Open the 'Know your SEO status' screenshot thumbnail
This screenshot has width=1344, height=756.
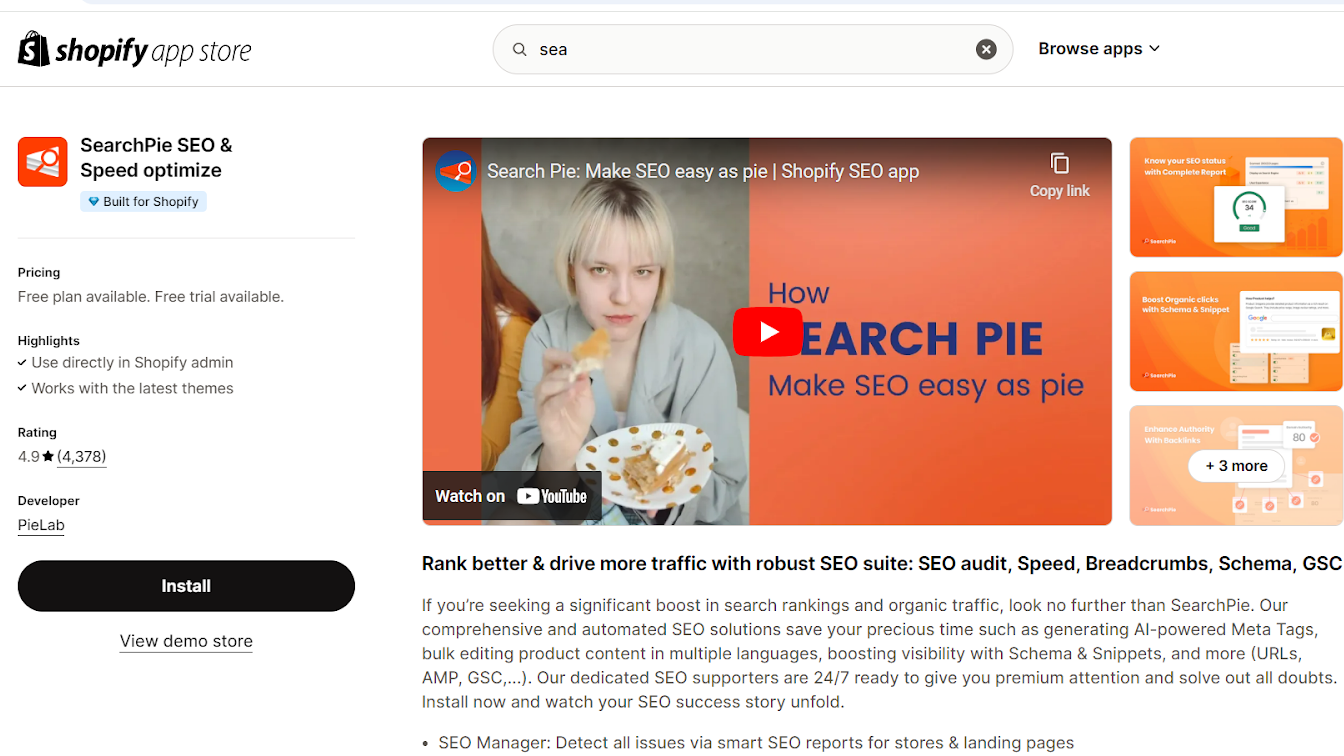[x=1236, y=197]
